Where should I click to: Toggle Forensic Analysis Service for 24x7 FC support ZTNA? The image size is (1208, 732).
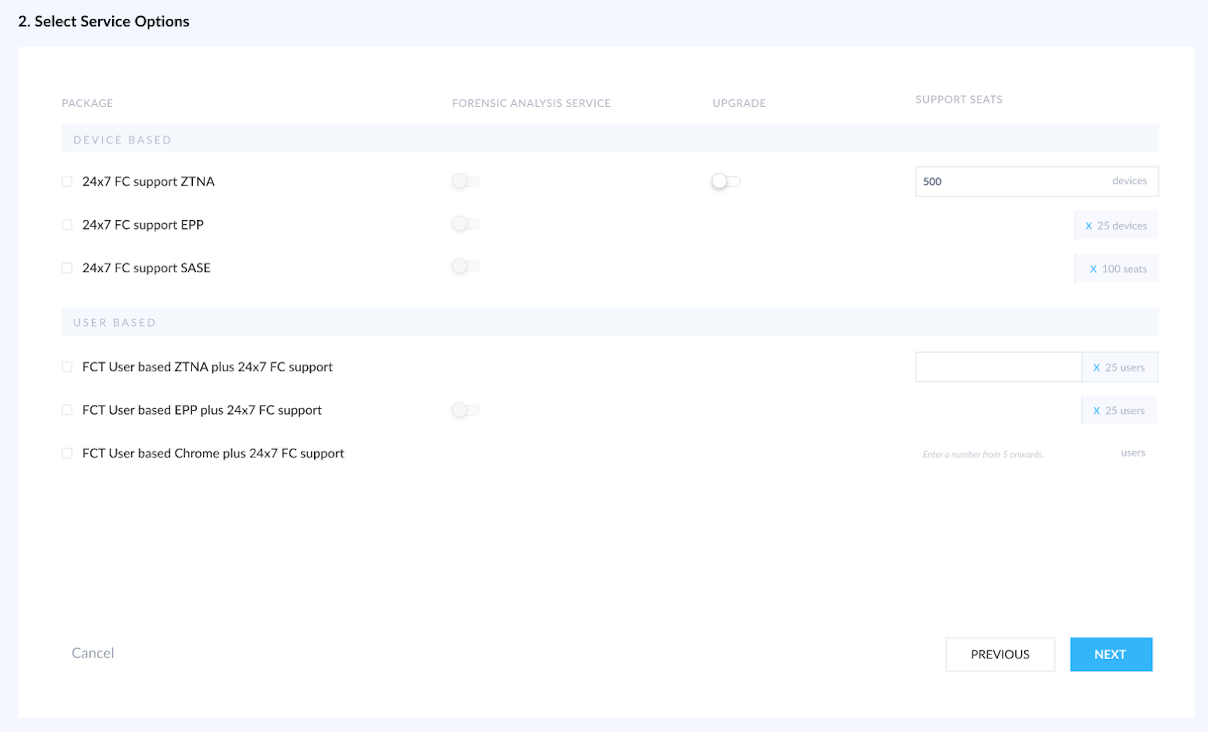[x=465, y=181]
